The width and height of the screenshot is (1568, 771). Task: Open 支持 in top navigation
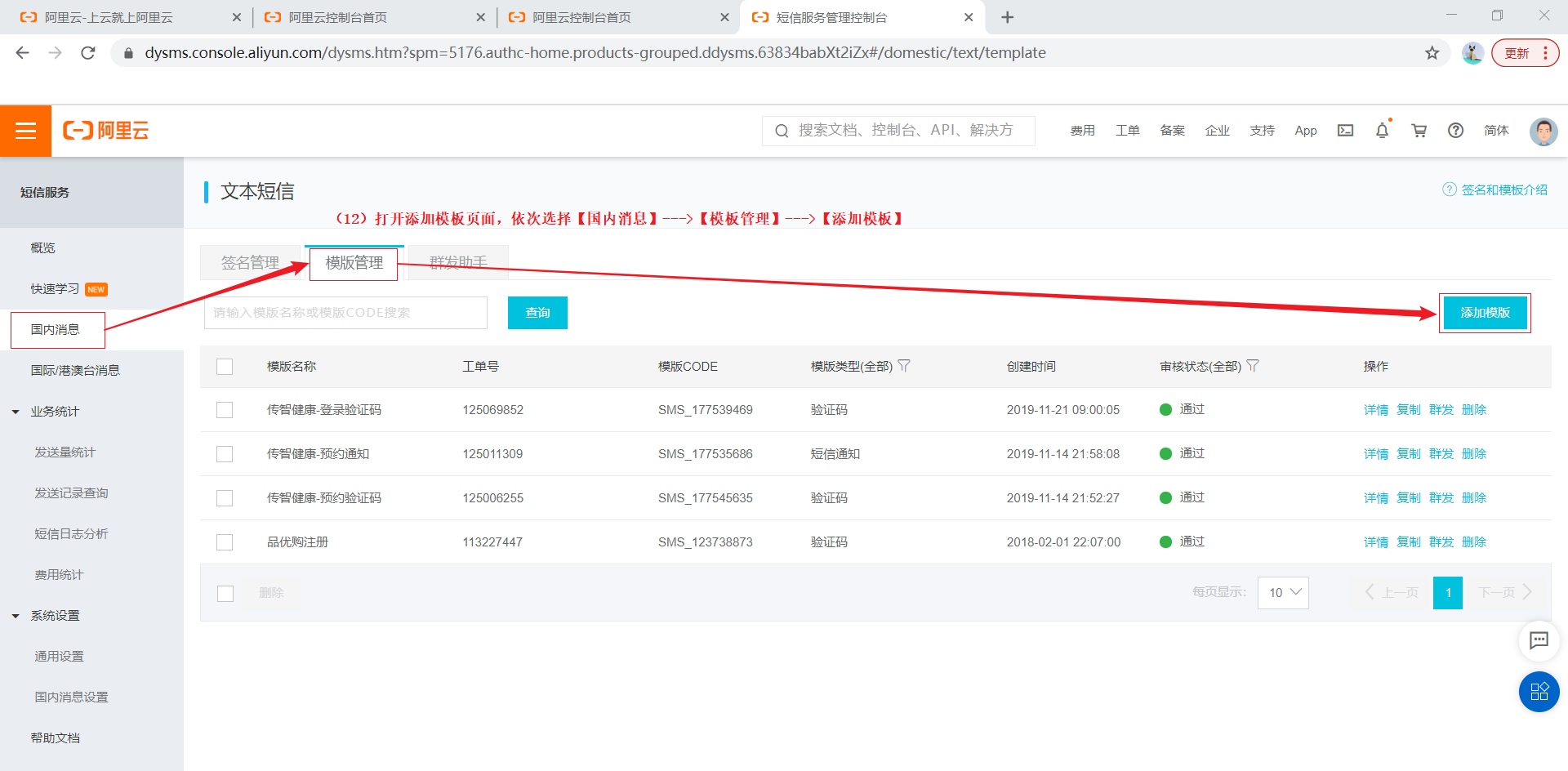(1262, 131)
